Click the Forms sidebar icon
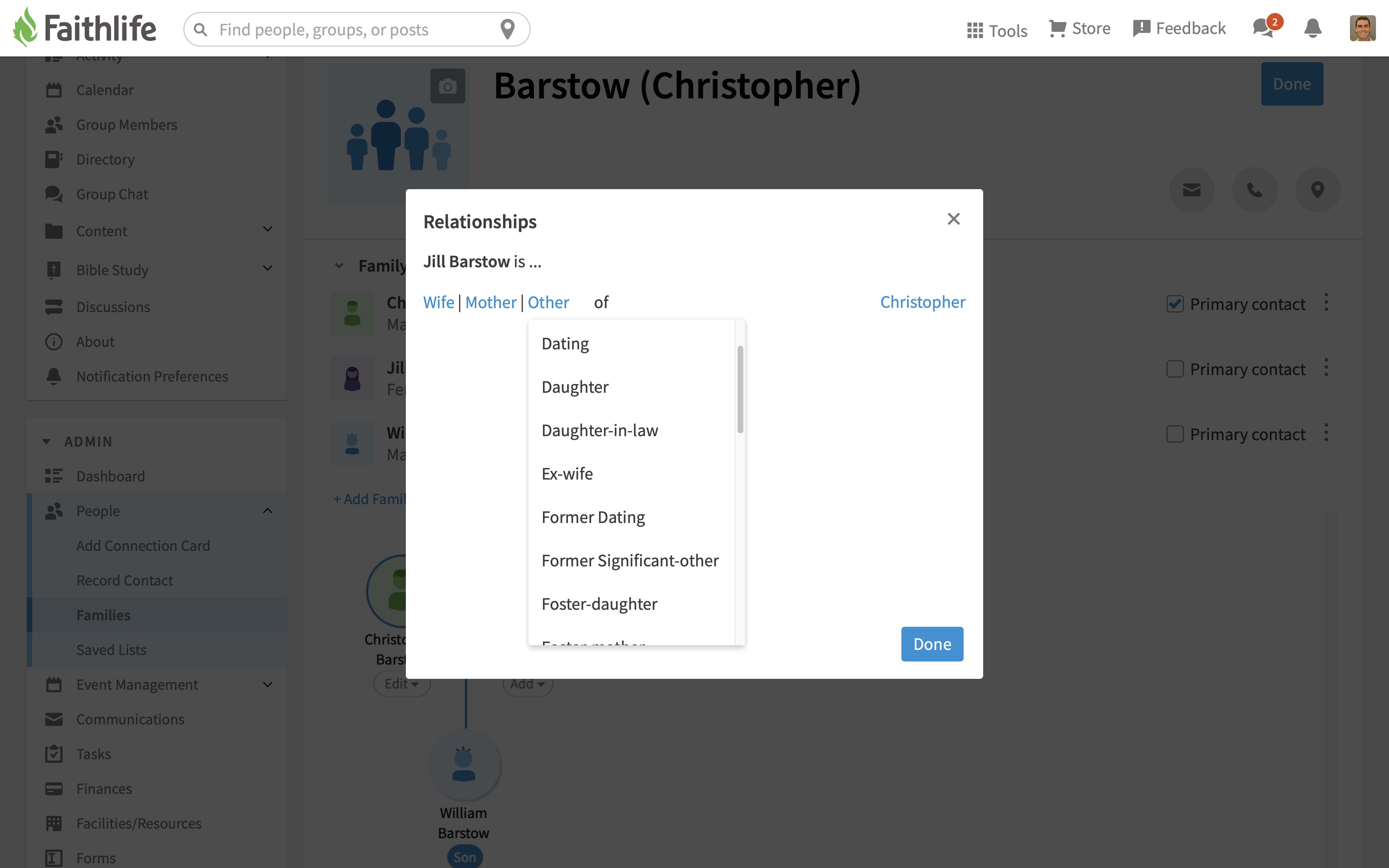This screenshot has width=1389, height=868. click(54, 858)
